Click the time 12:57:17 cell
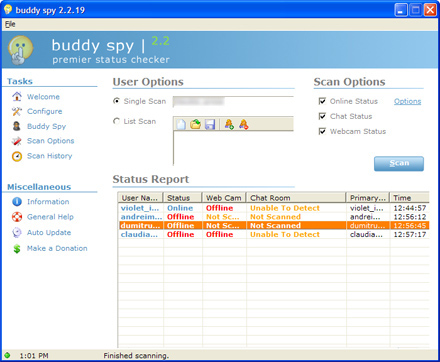Screen dimensions: 440x362 [x=410, y=234]
